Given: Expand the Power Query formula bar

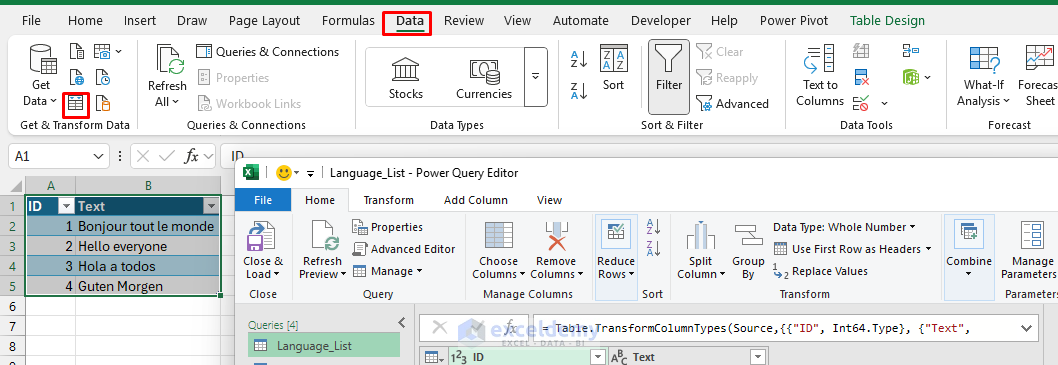Looking at the screenshot, I should coord(1027,328).
